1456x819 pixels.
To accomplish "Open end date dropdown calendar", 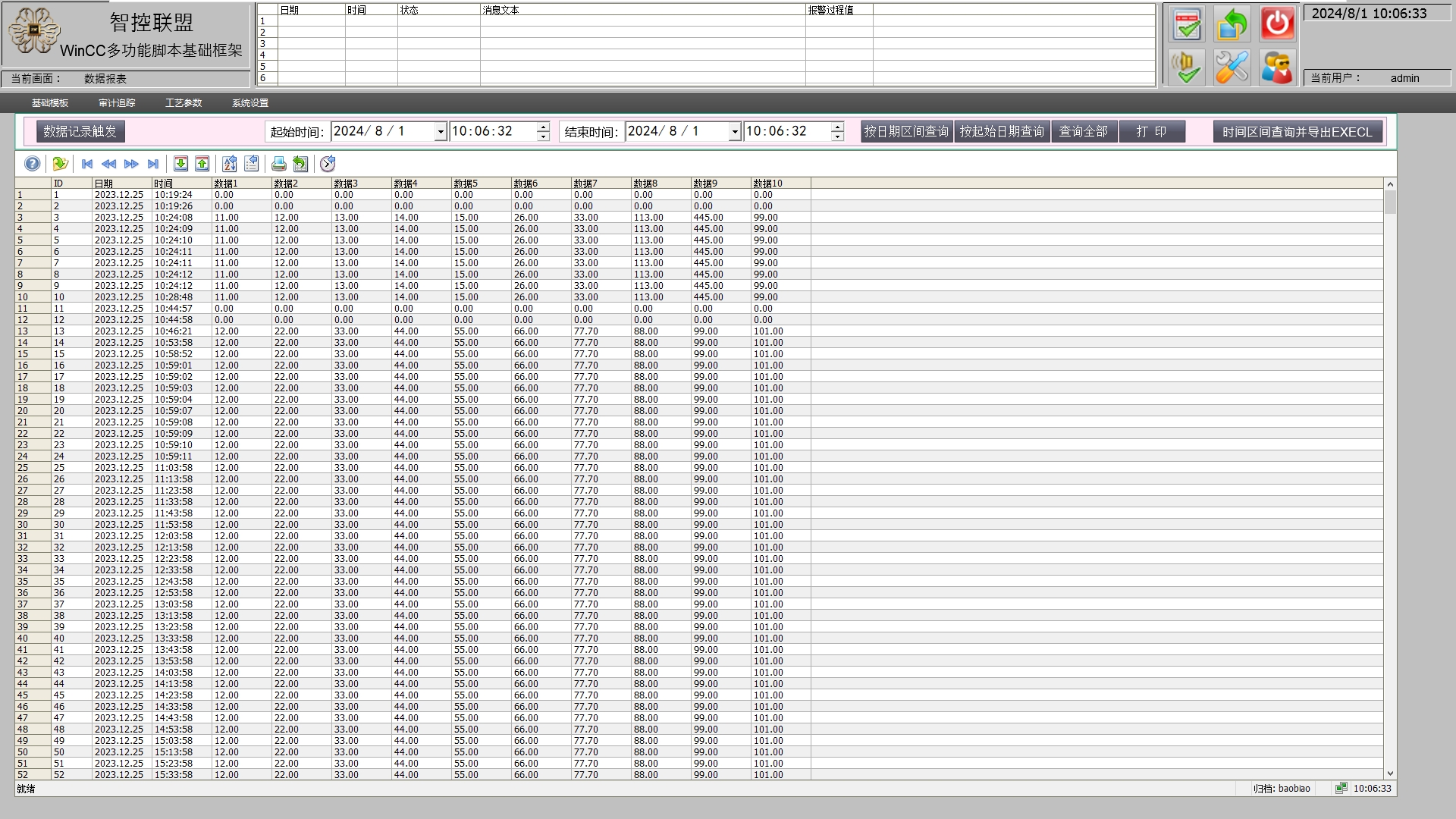I will 734,132.
